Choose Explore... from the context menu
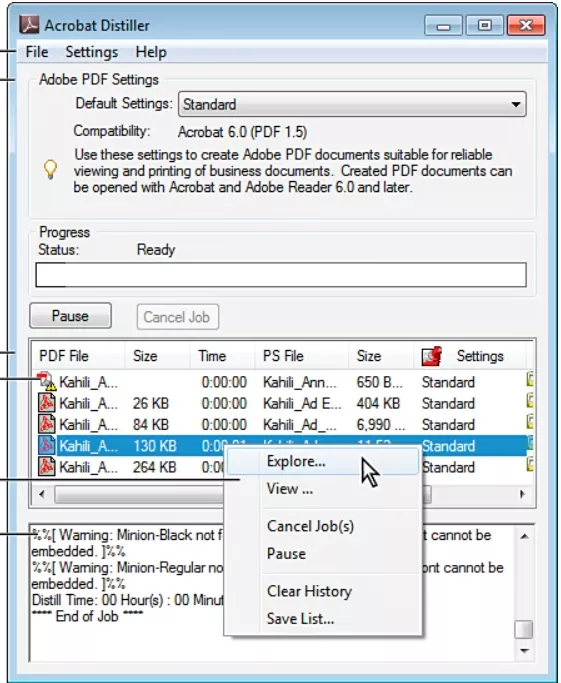Screen dimensions: 561x683 [x=322, y=461]
